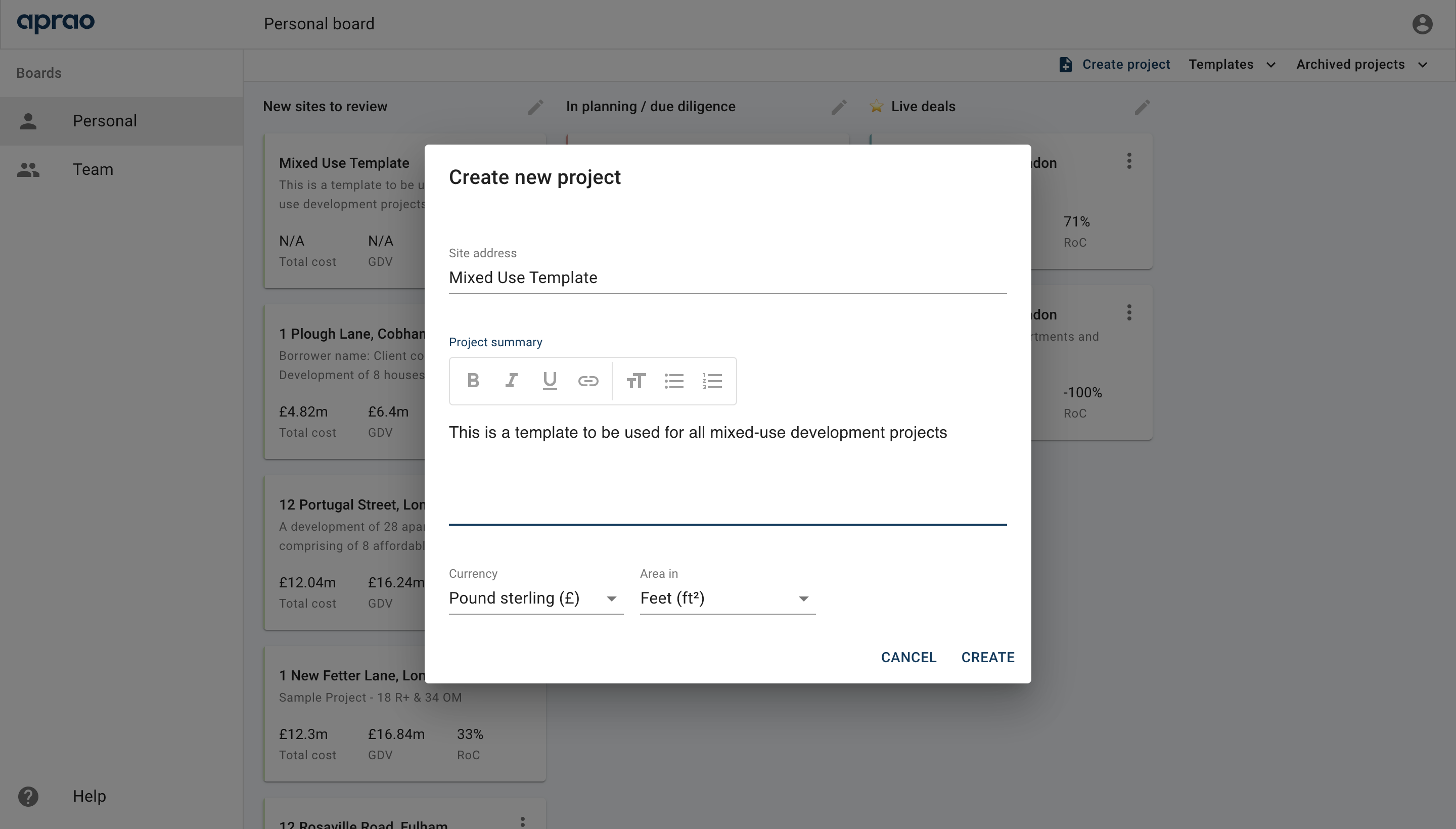Click the CREATE button
Viewport: 1456px width, 829px height.
click(988, 657)
